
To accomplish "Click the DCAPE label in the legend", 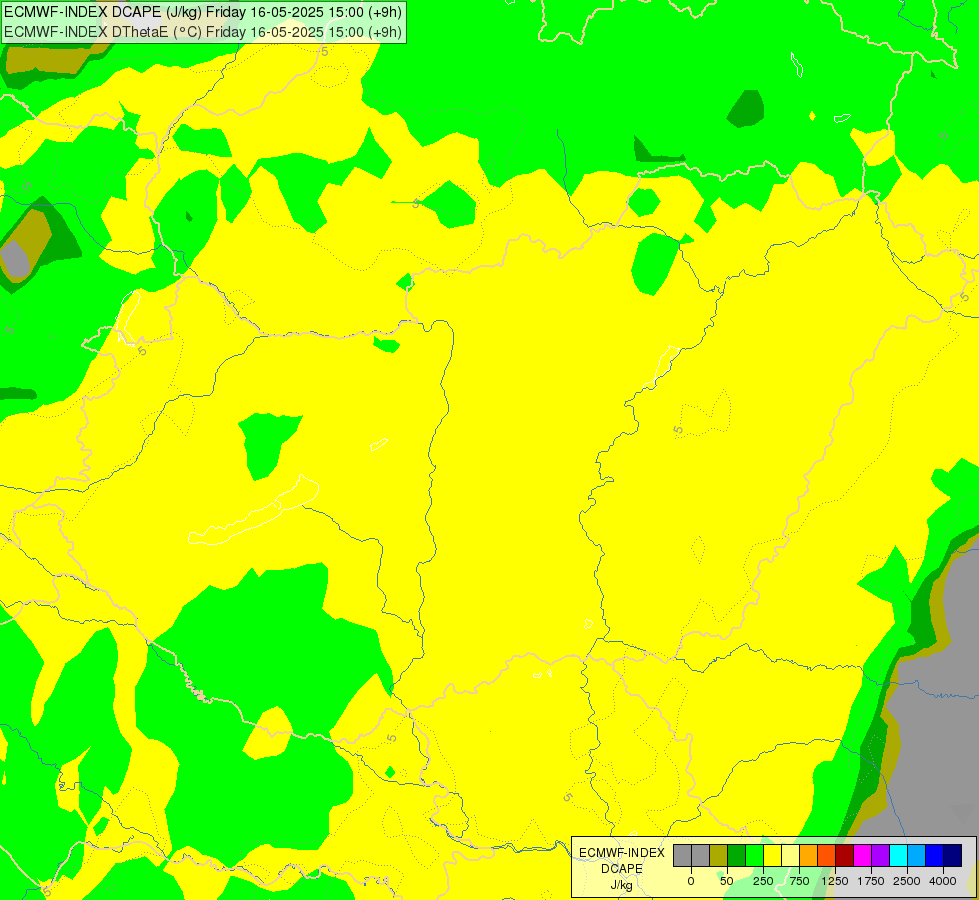I will [622, 869].
